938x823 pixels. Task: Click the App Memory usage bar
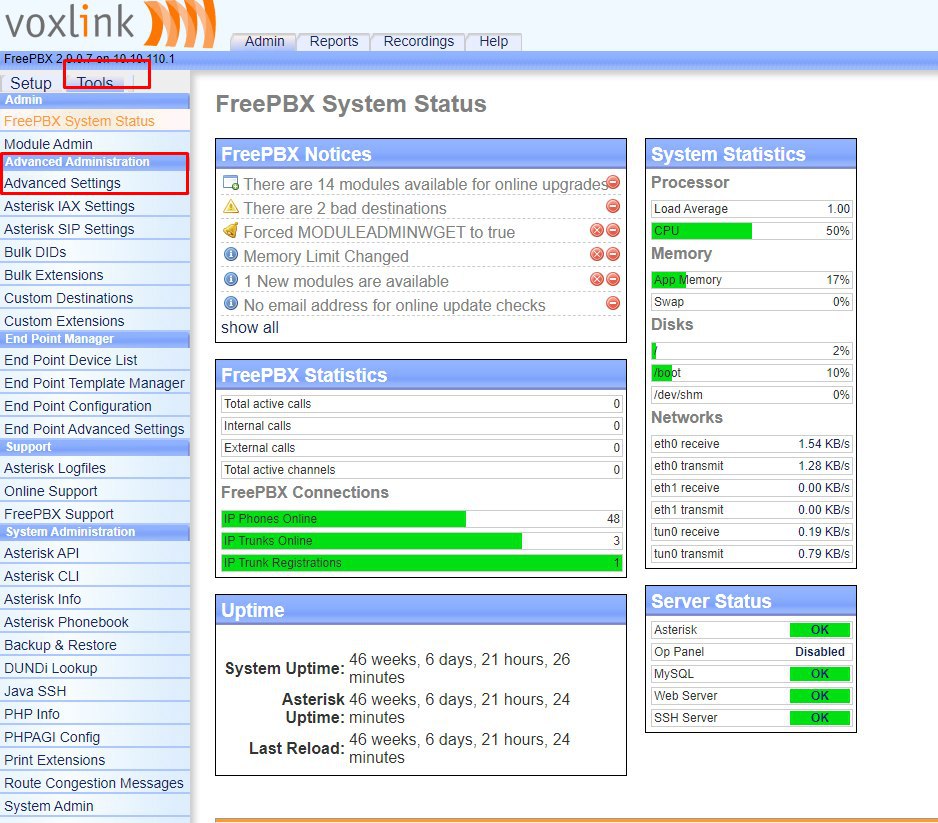coord(751,280)
